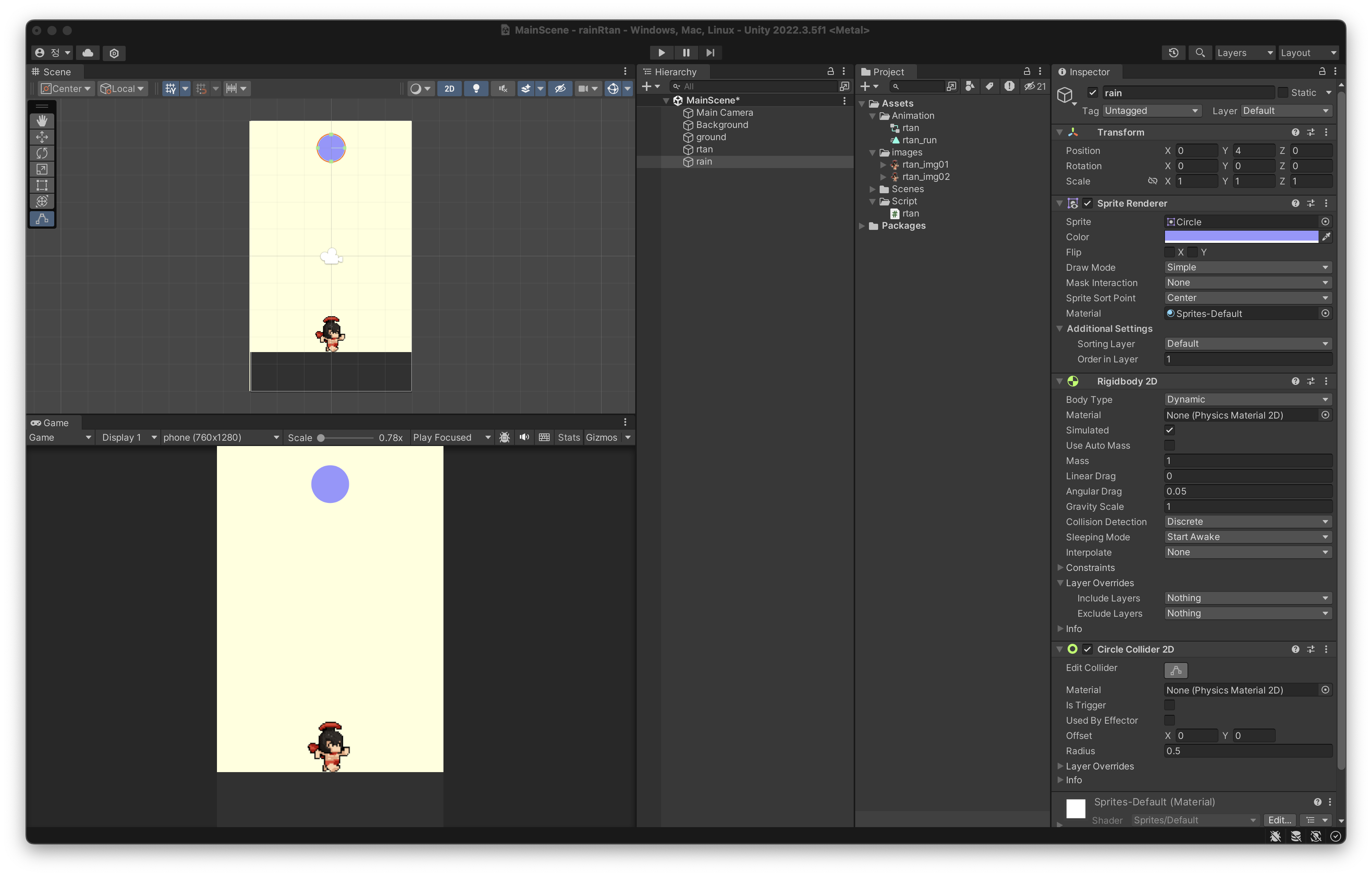Click the Play button
This screenshot has height=876, width=1372.
coord(662,52)
